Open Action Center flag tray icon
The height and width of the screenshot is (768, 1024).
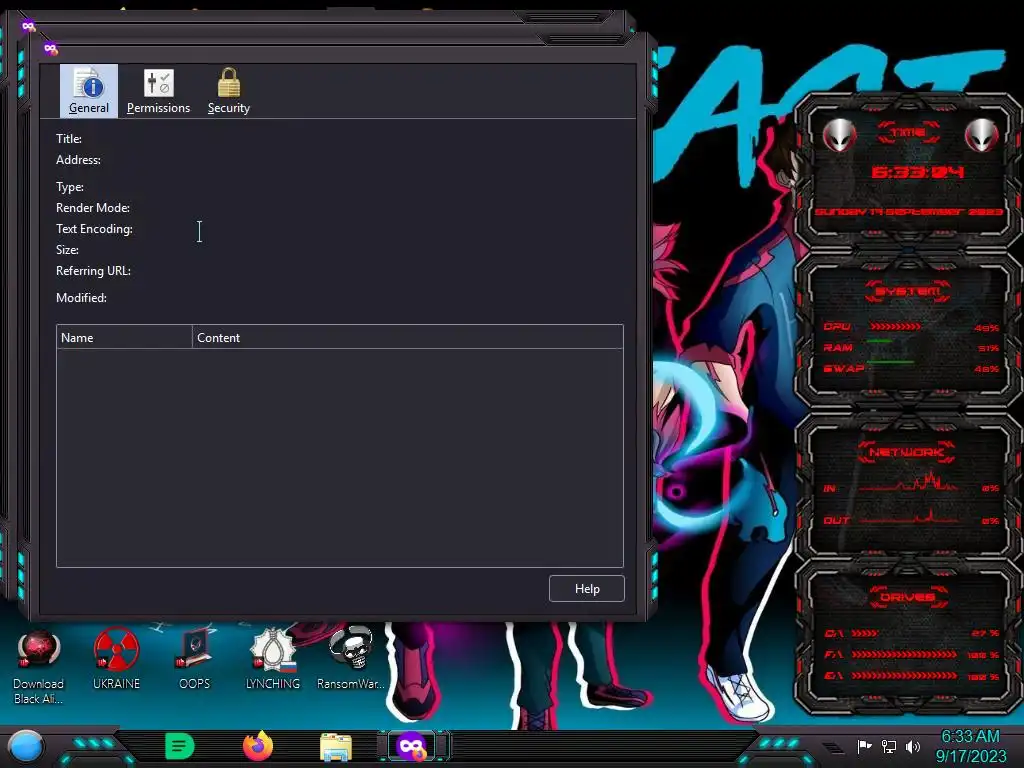click(865, 746)
